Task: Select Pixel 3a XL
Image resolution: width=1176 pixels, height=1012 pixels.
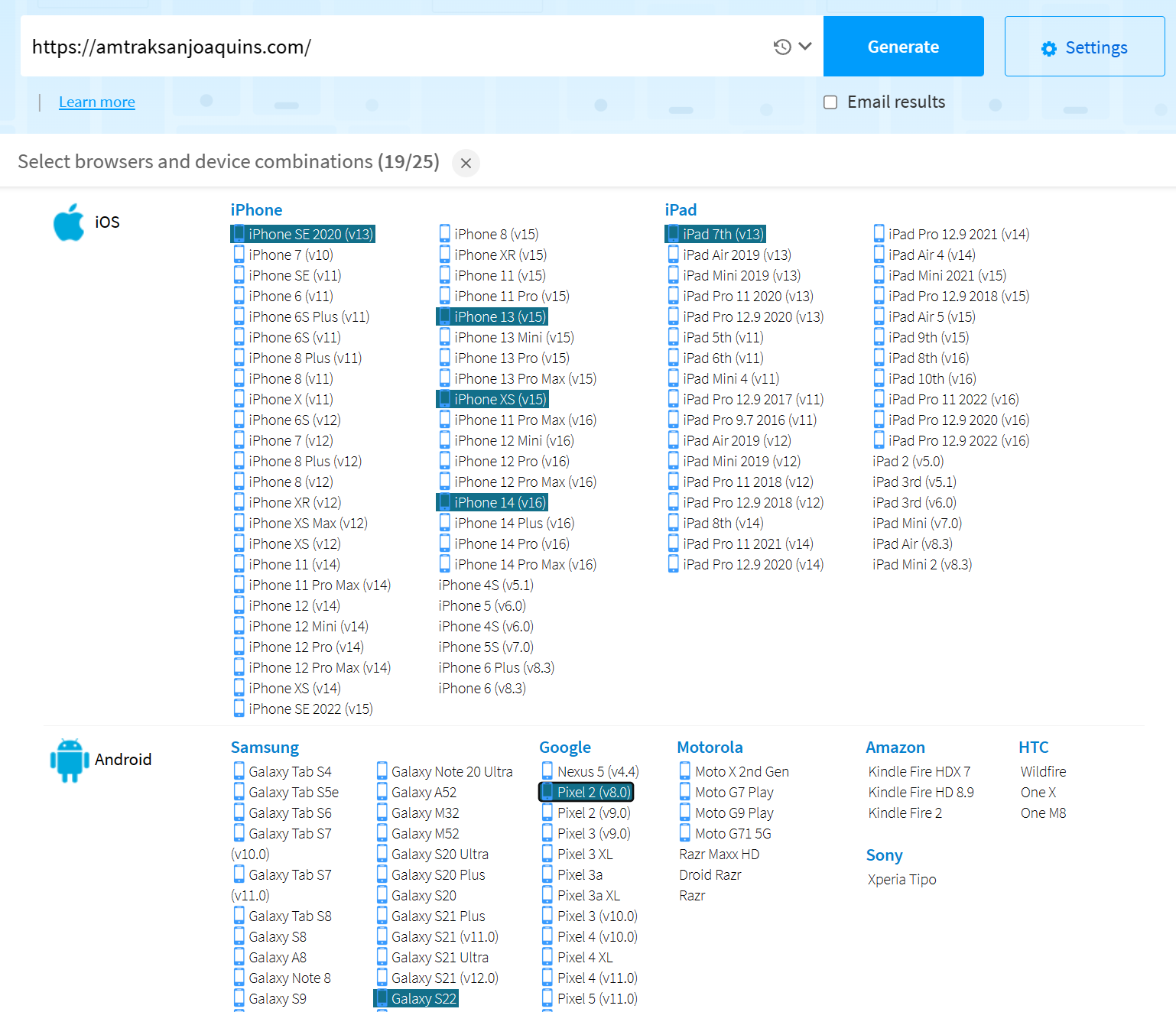Action: pos(580,895)
